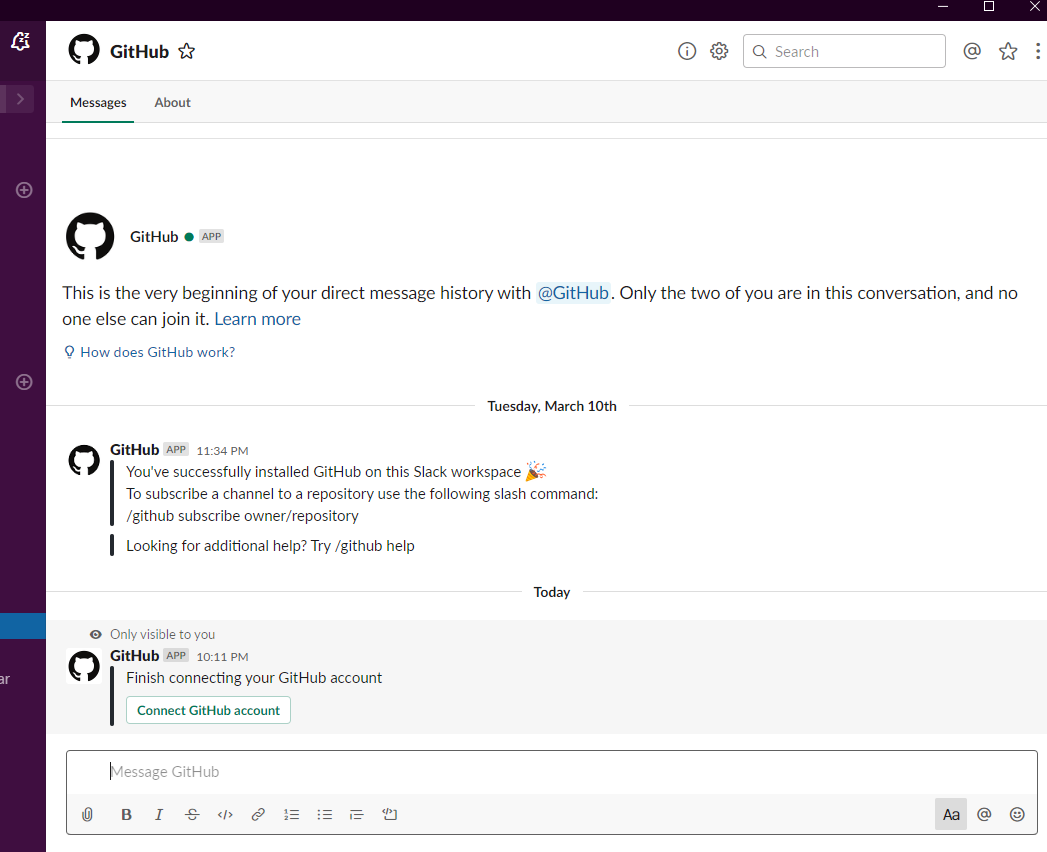This screenshot has height=852, width=1047.
Task: Switch to the Messages tab
Action: 98,102
